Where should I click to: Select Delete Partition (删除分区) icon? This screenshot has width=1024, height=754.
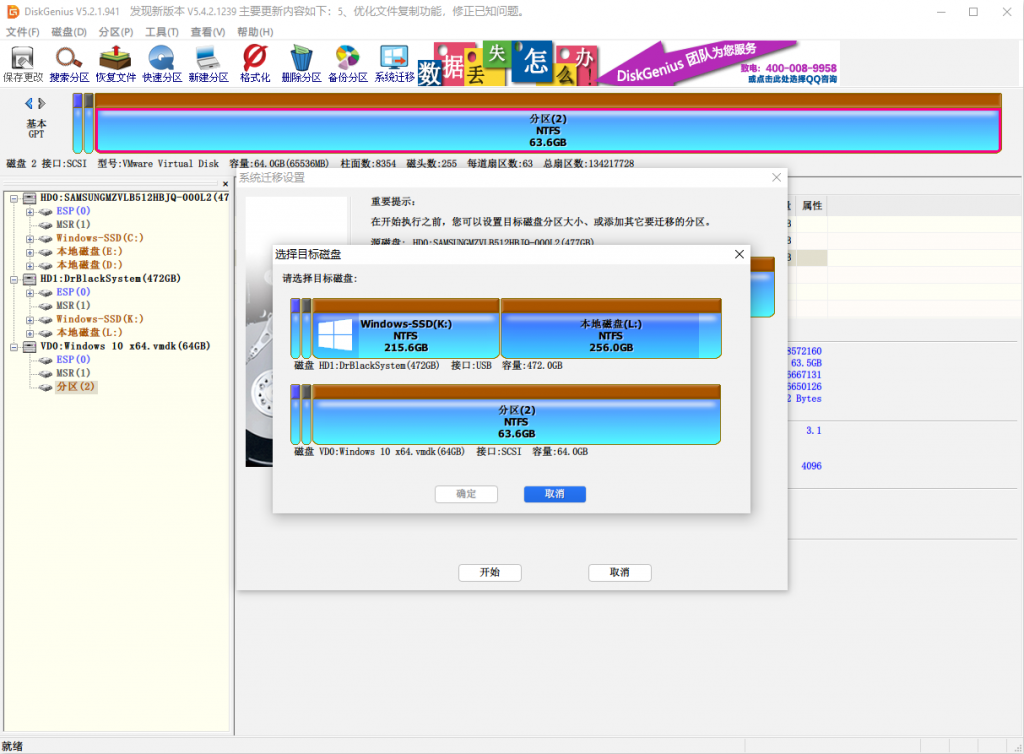click(301, 63)
